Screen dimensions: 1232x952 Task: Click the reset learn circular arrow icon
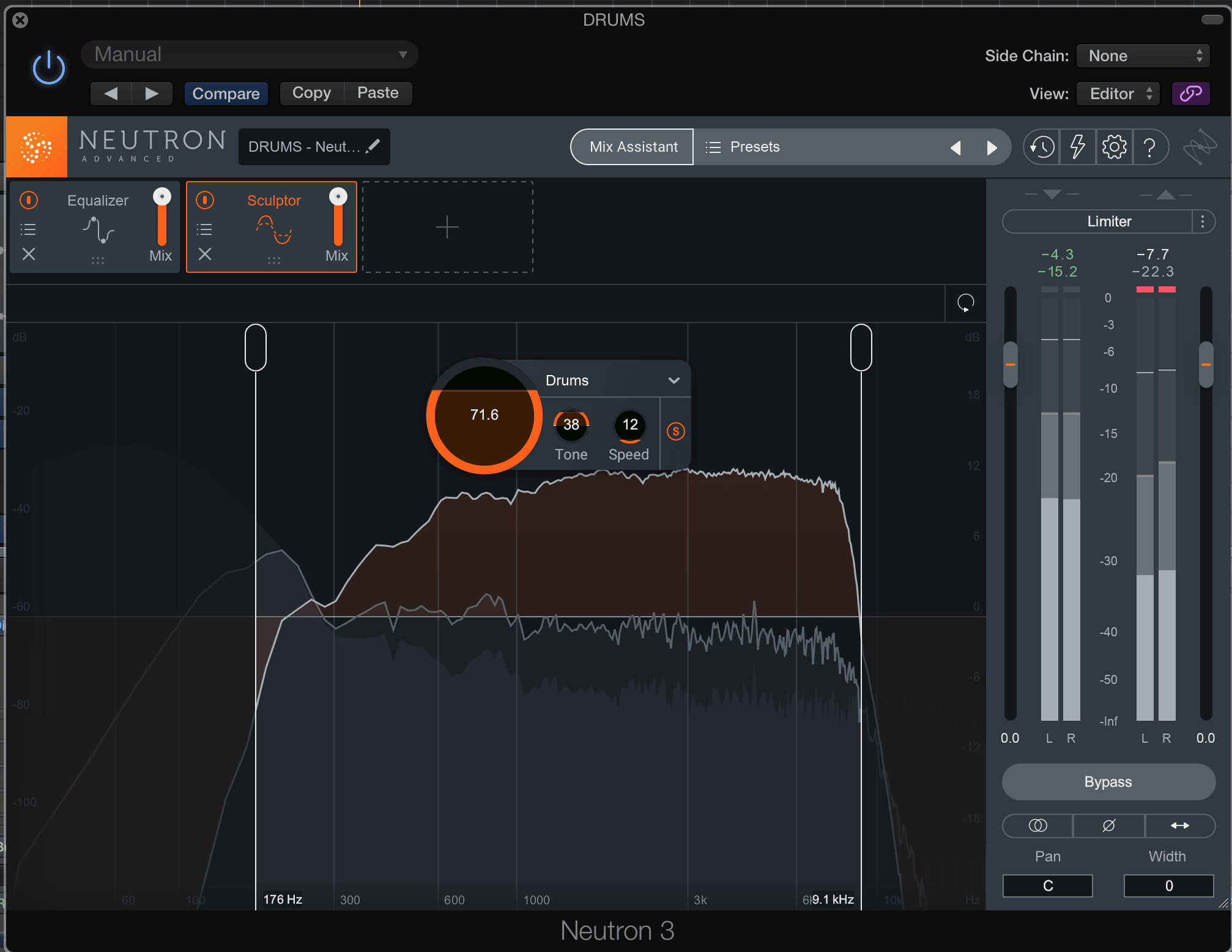click(965, 302)
